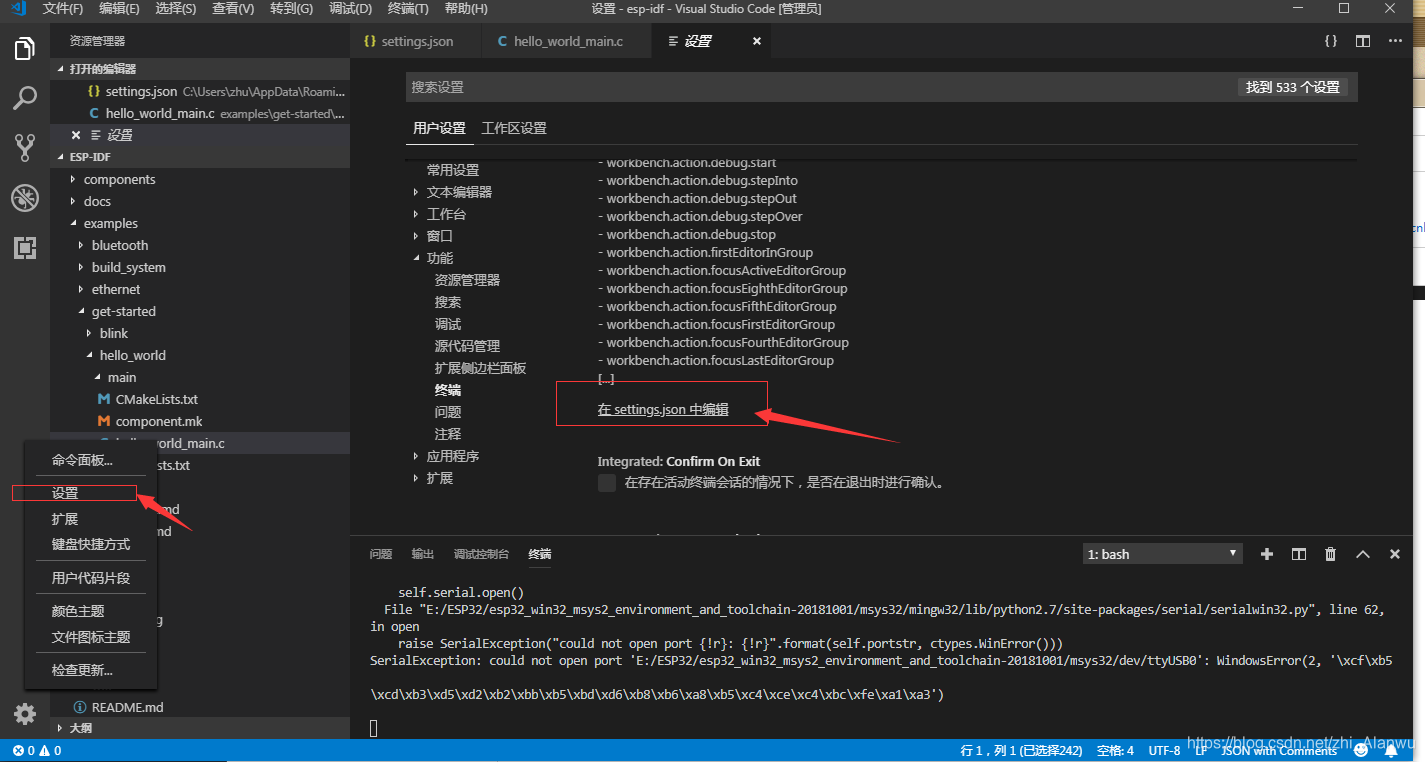Switch to hello_world_main.c editor tab

567,41
